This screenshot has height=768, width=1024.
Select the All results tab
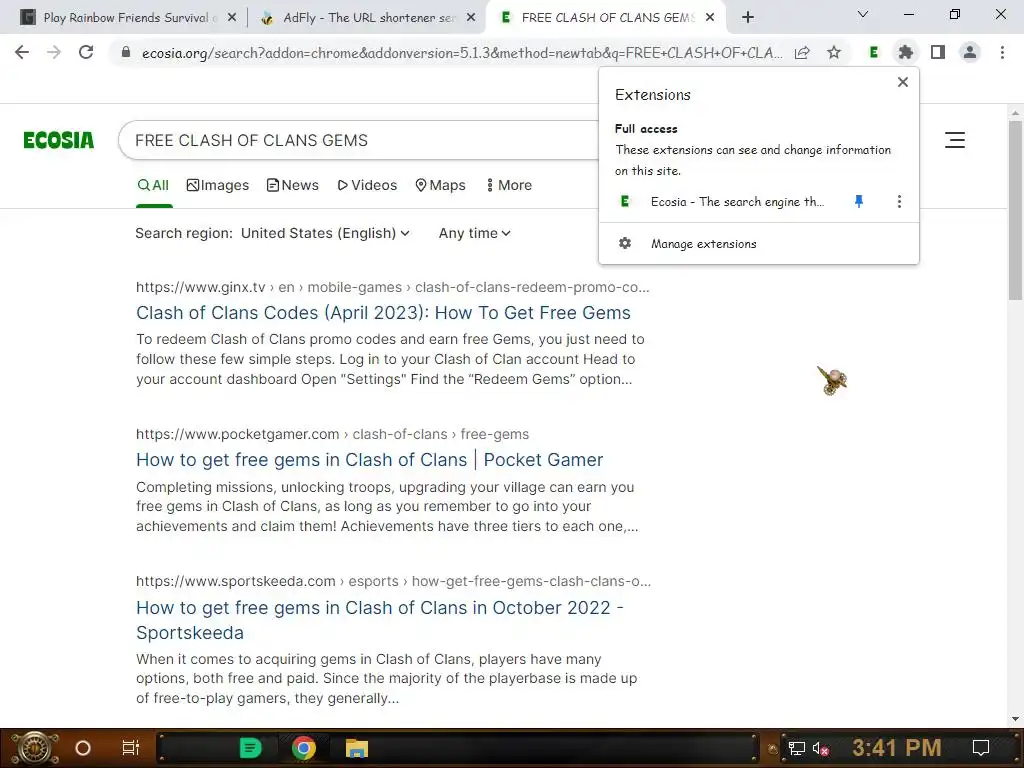[153, 185]
